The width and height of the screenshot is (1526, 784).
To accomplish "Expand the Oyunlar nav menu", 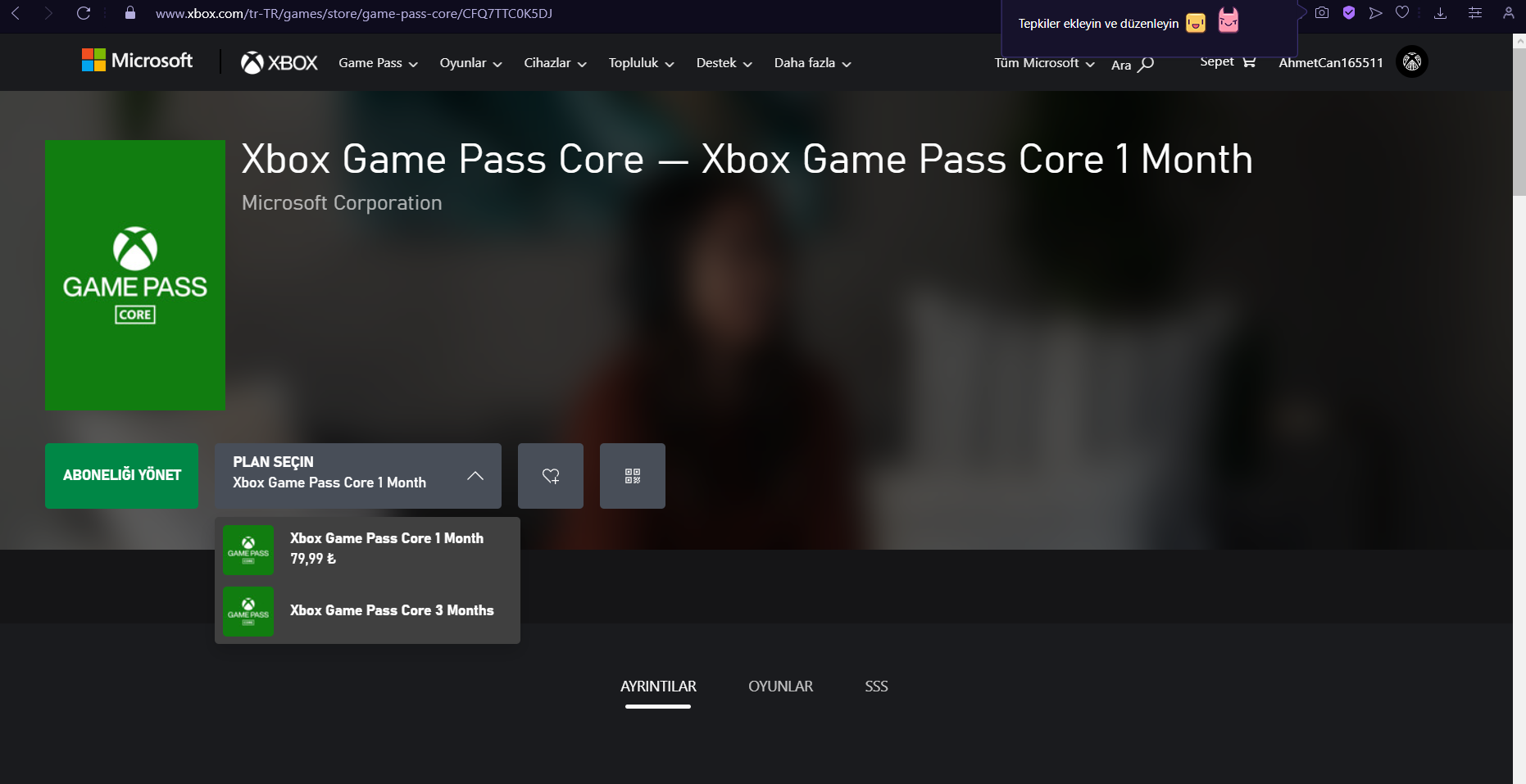I will (x=470, y=63).
